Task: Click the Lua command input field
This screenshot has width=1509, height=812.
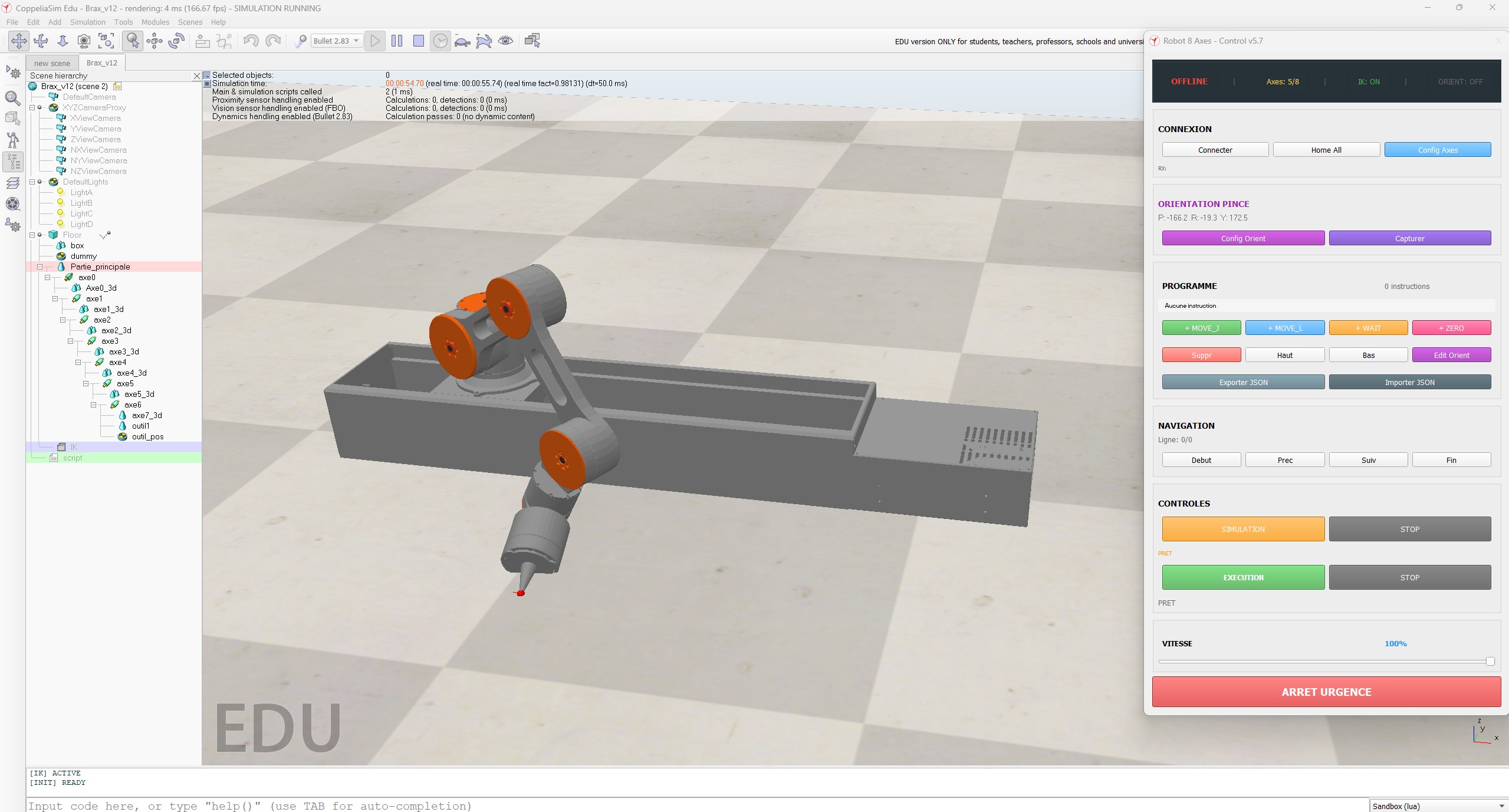Action: tap(697, 806)
